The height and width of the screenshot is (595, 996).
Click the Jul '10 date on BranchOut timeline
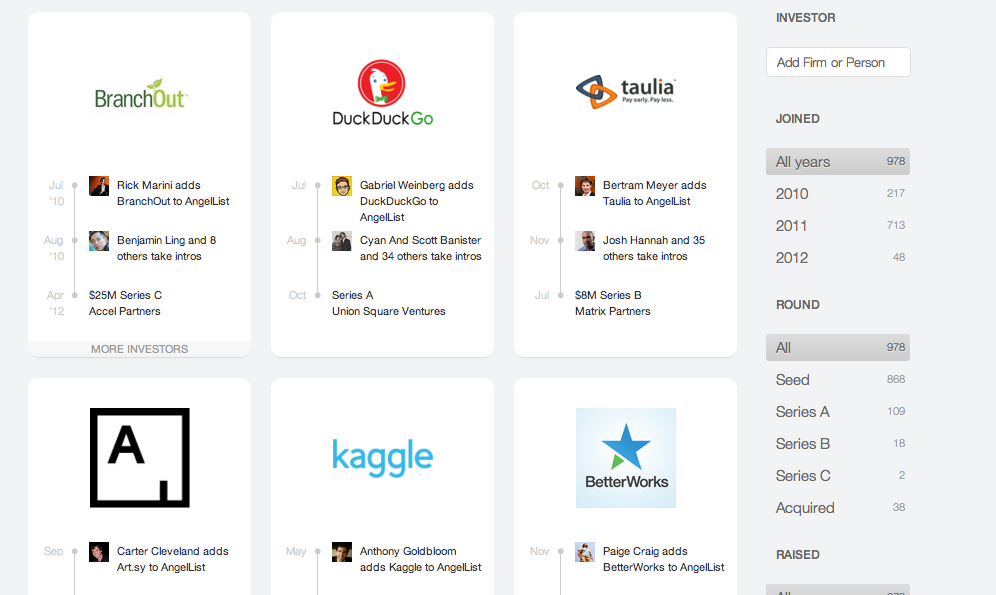[x=57, y=193]
